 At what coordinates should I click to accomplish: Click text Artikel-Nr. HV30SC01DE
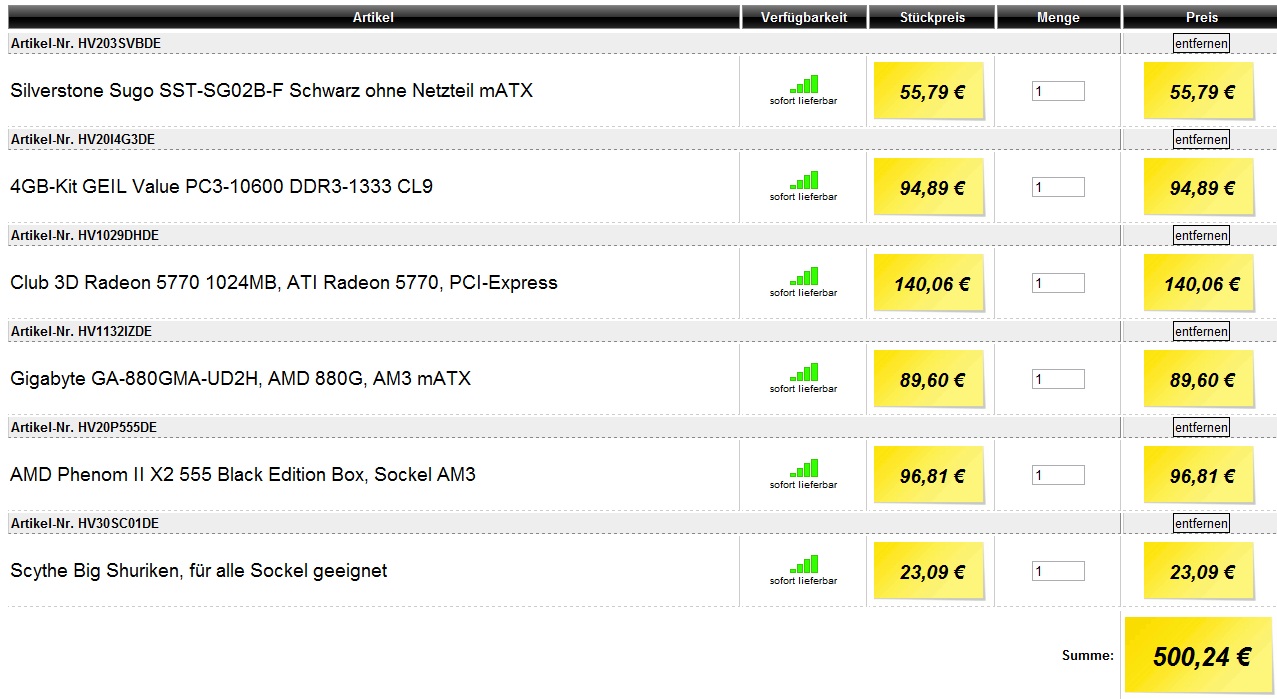pos(84,523)
